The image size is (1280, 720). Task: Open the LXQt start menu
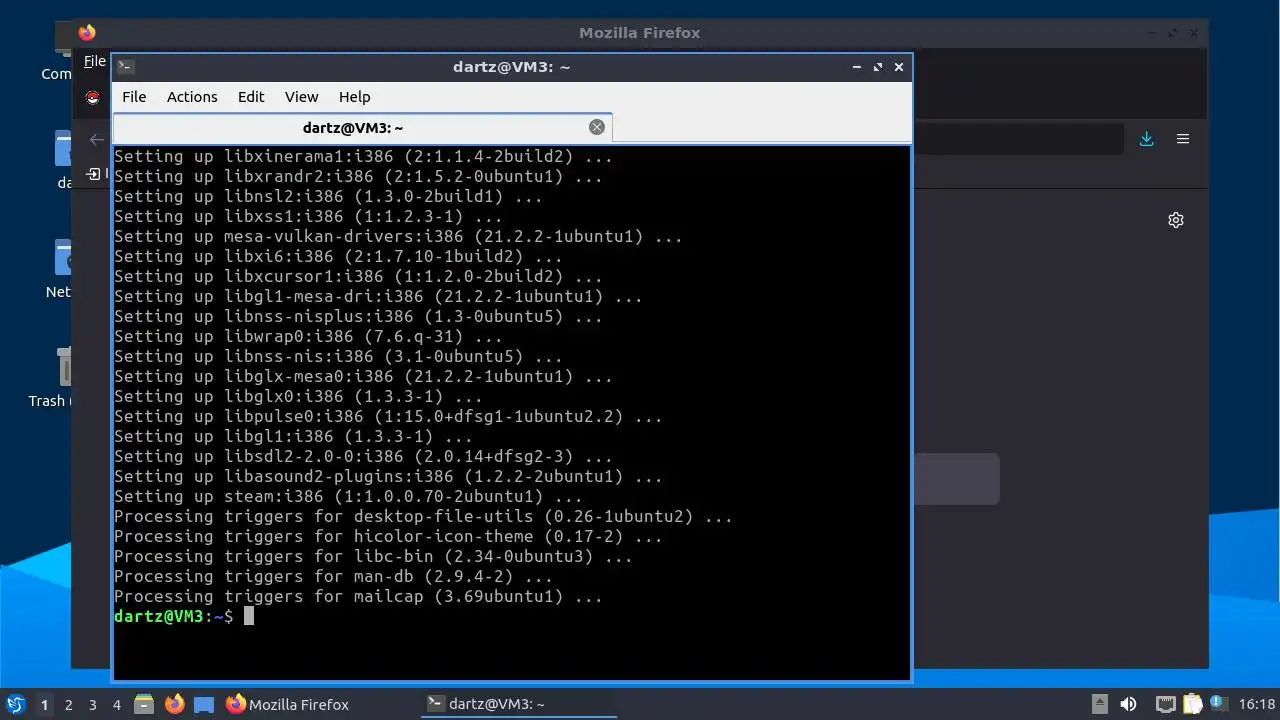(15, 704)
